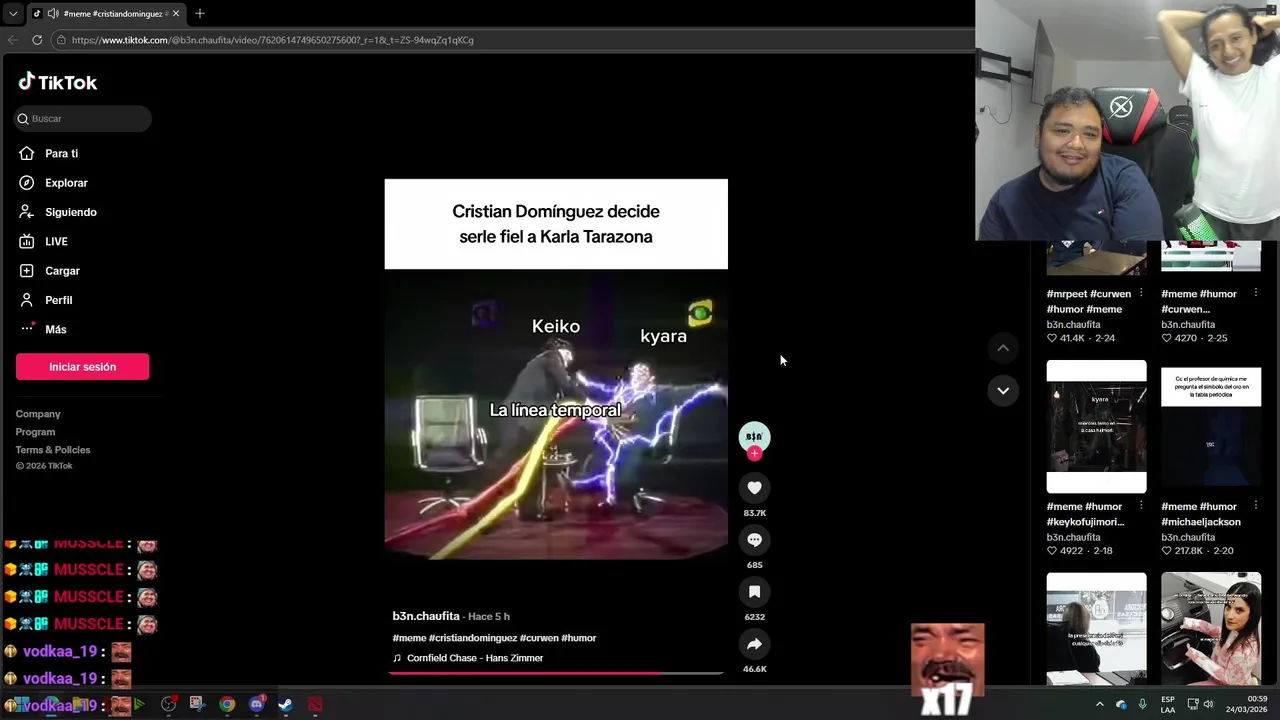Open the woman in pink video thumbnail
The height and width of the screenshot is (720, 1280).
click(1211, 629)
